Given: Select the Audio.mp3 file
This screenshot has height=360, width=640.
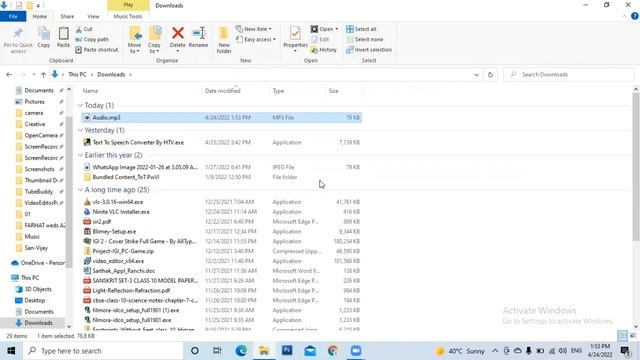Looking at the screenshot, I should pyautogui.click(x=222, y=118).
